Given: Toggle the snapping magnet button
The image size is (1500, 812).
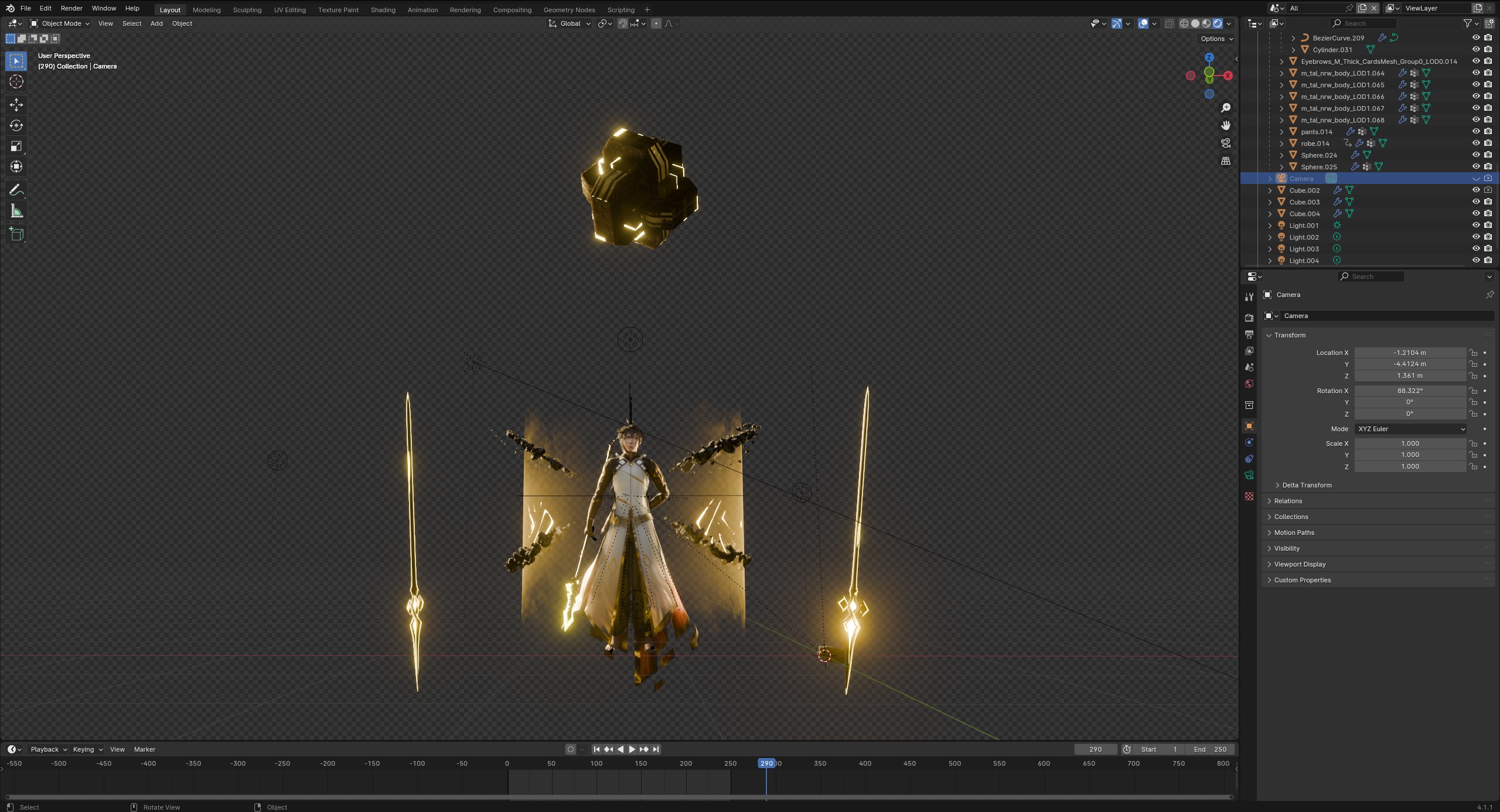Looking at the screenshot, I should pyautogui.click(x=623, y=23).
